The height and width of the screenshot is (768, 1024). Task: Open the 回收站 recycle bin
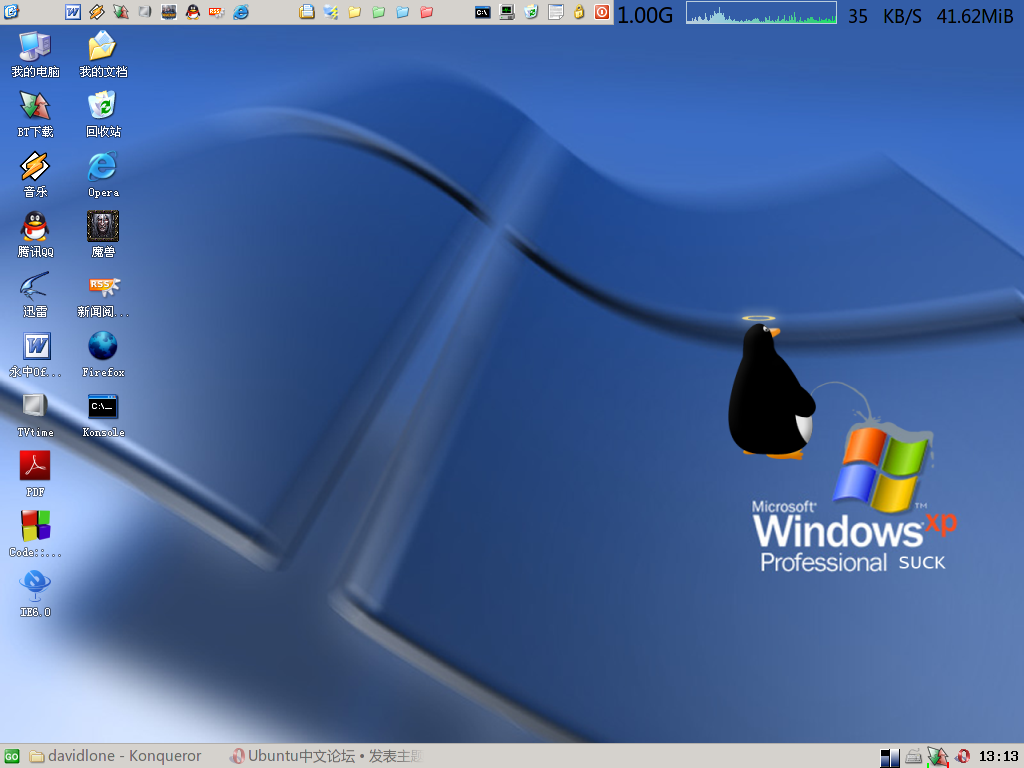click(x=103, y=114)
